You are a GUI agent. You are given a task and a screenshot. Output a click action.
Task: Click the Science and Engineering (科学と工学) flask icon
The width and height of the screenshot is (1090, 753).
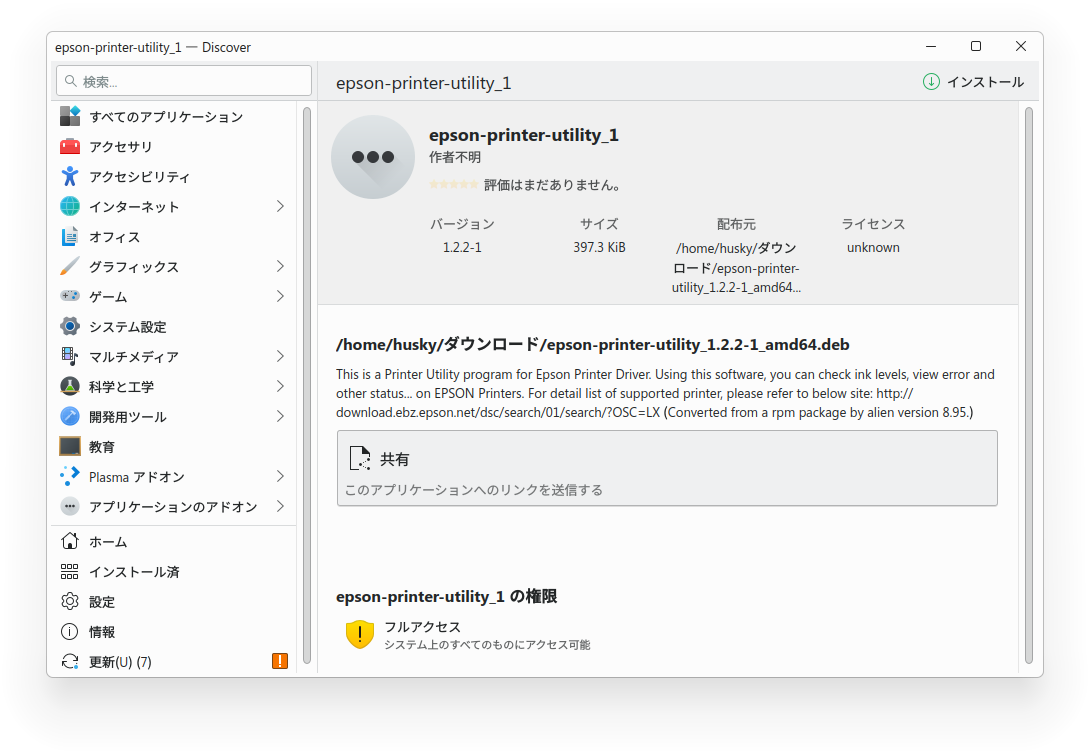70,386
